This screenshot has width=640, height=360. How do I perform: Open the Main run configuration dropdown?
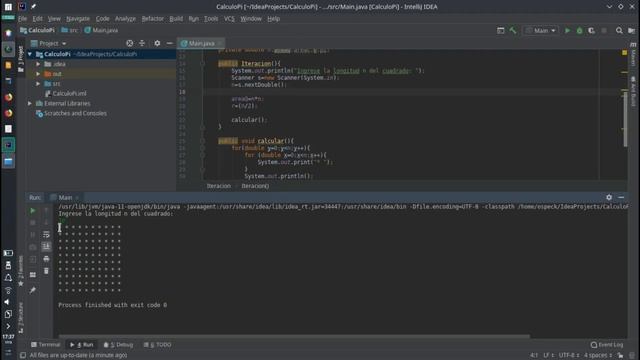click(x=541, y=30)
